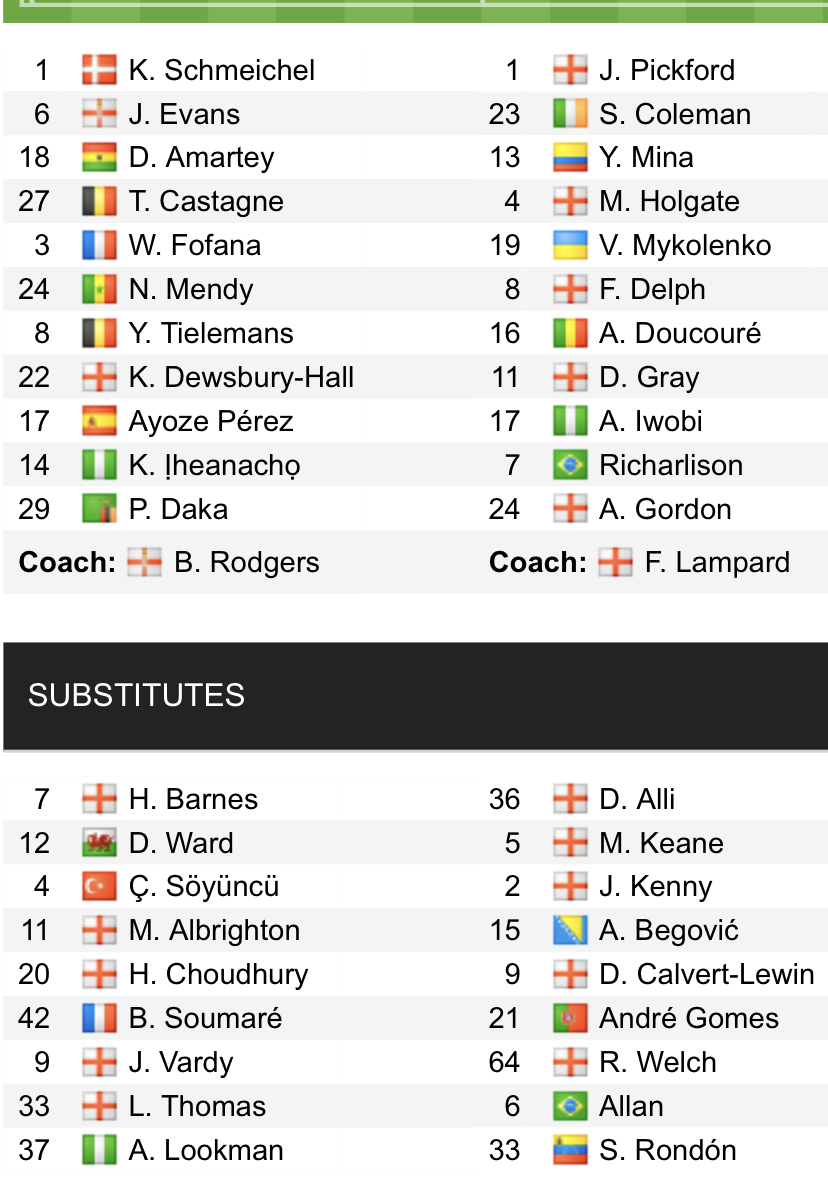Click the Turkish flag beside Ç. Söyüncü
The height and width of the screenshot is (1190, 828).
[x=99, y=887]
